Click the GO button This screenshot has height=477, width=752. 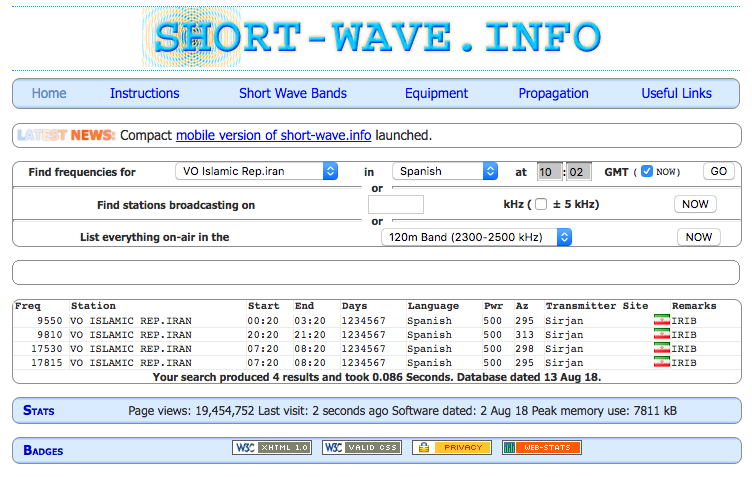(x=718, y=171)
